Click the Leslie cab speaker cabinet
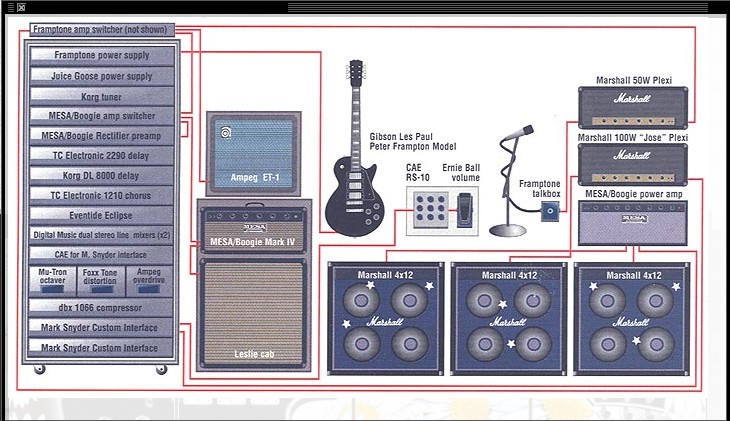This screenshot has width=730, height=421. (254, 314)
